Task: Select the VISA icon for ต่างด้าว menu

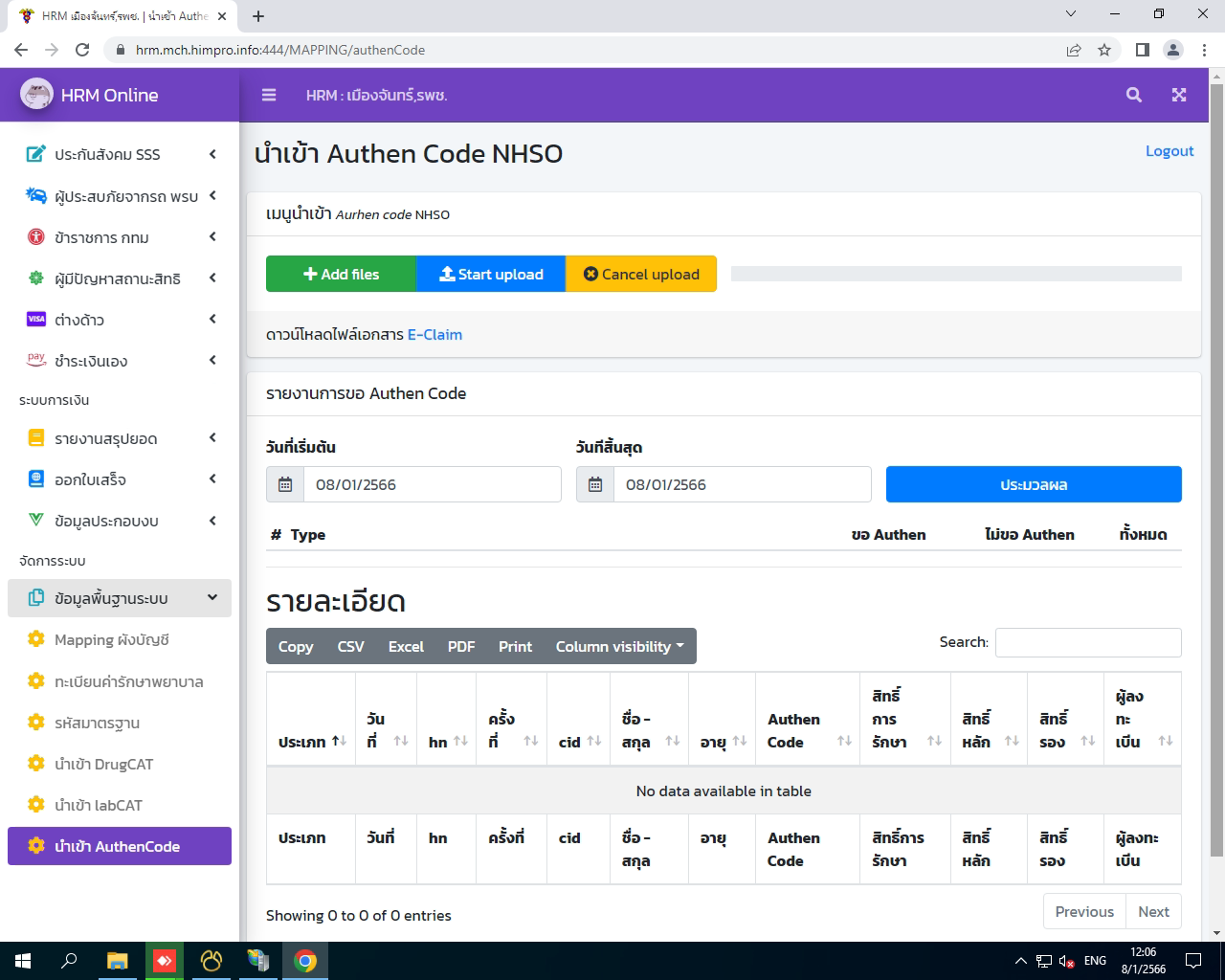Action: [x=35, y=319]
